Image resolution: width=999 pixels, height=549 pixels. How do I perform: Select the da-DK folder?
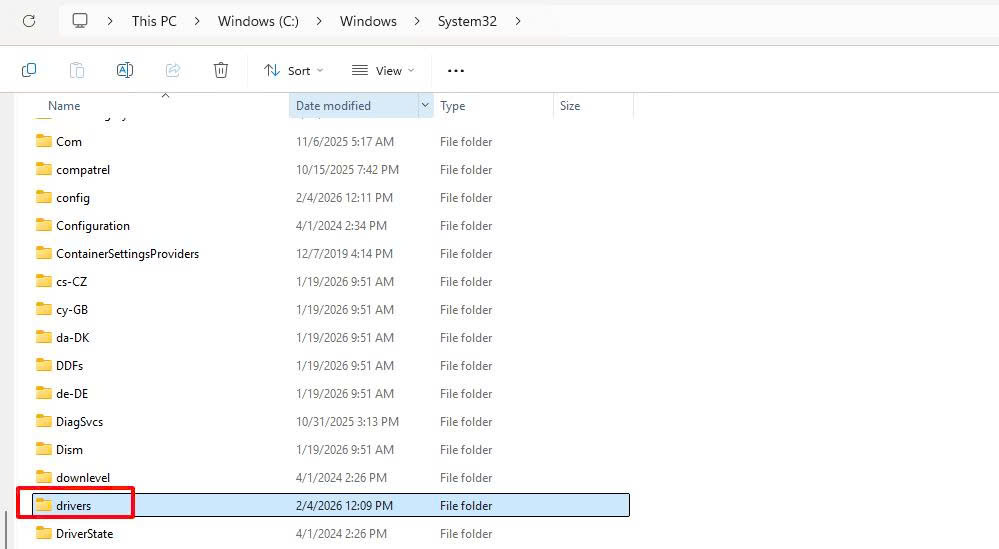pyautogui.click(x=331, y=338)
